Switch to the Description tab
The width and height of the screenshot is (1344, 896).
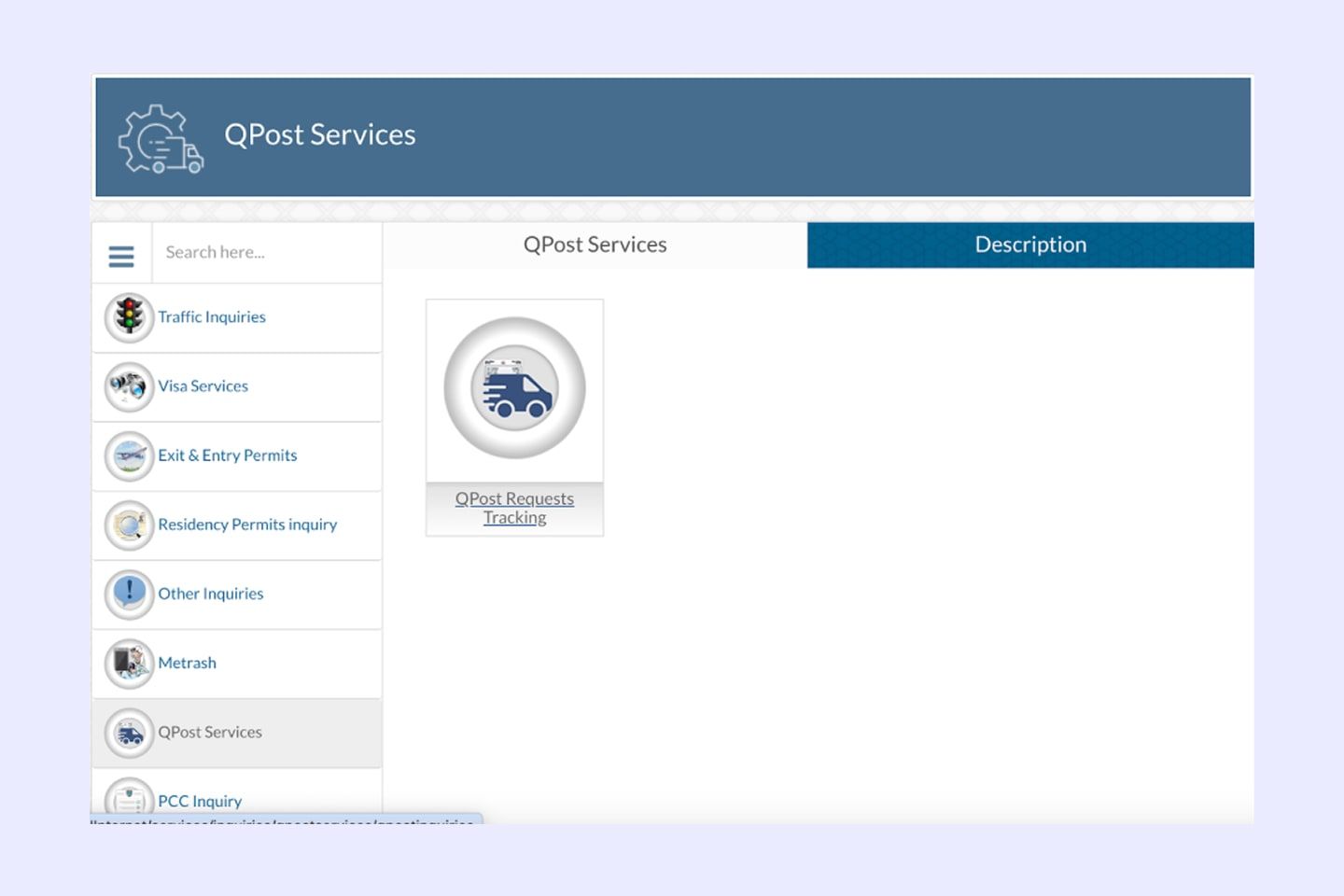[1029, 245]
